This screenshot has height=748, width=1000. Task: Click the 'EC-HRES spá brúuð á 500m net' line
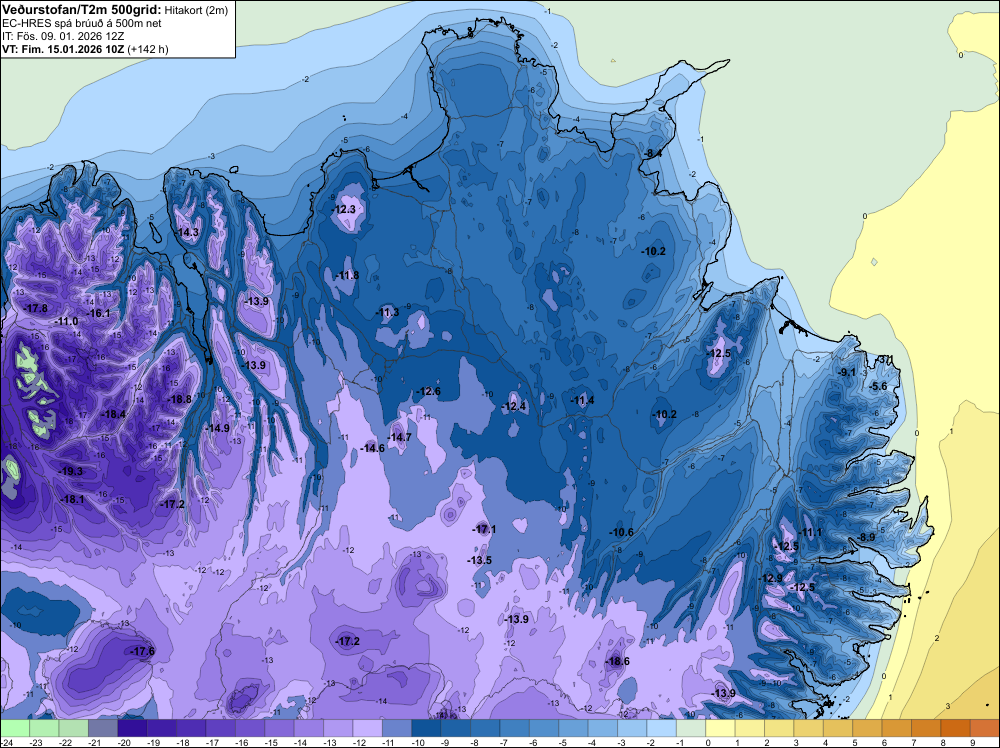point(82,23)
